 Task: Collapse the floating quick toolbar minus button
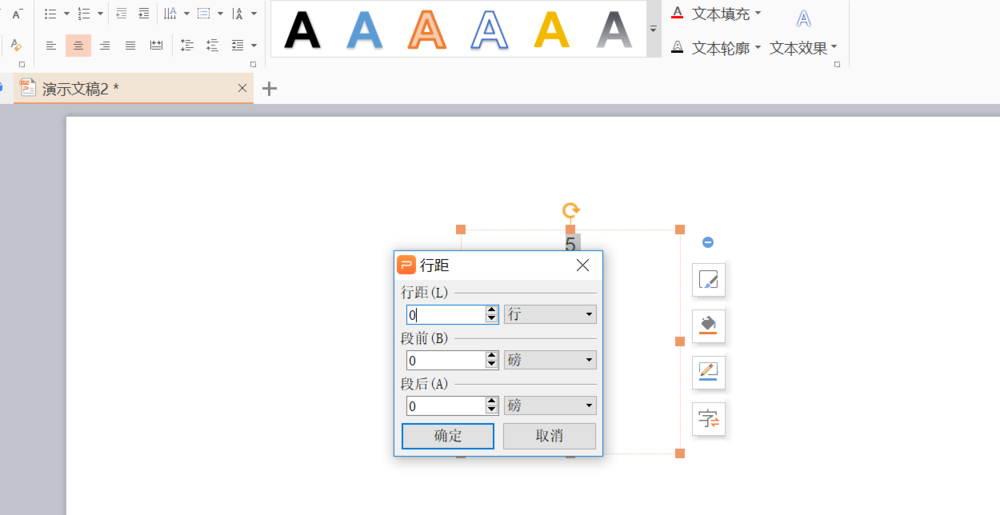click(708, 242)
